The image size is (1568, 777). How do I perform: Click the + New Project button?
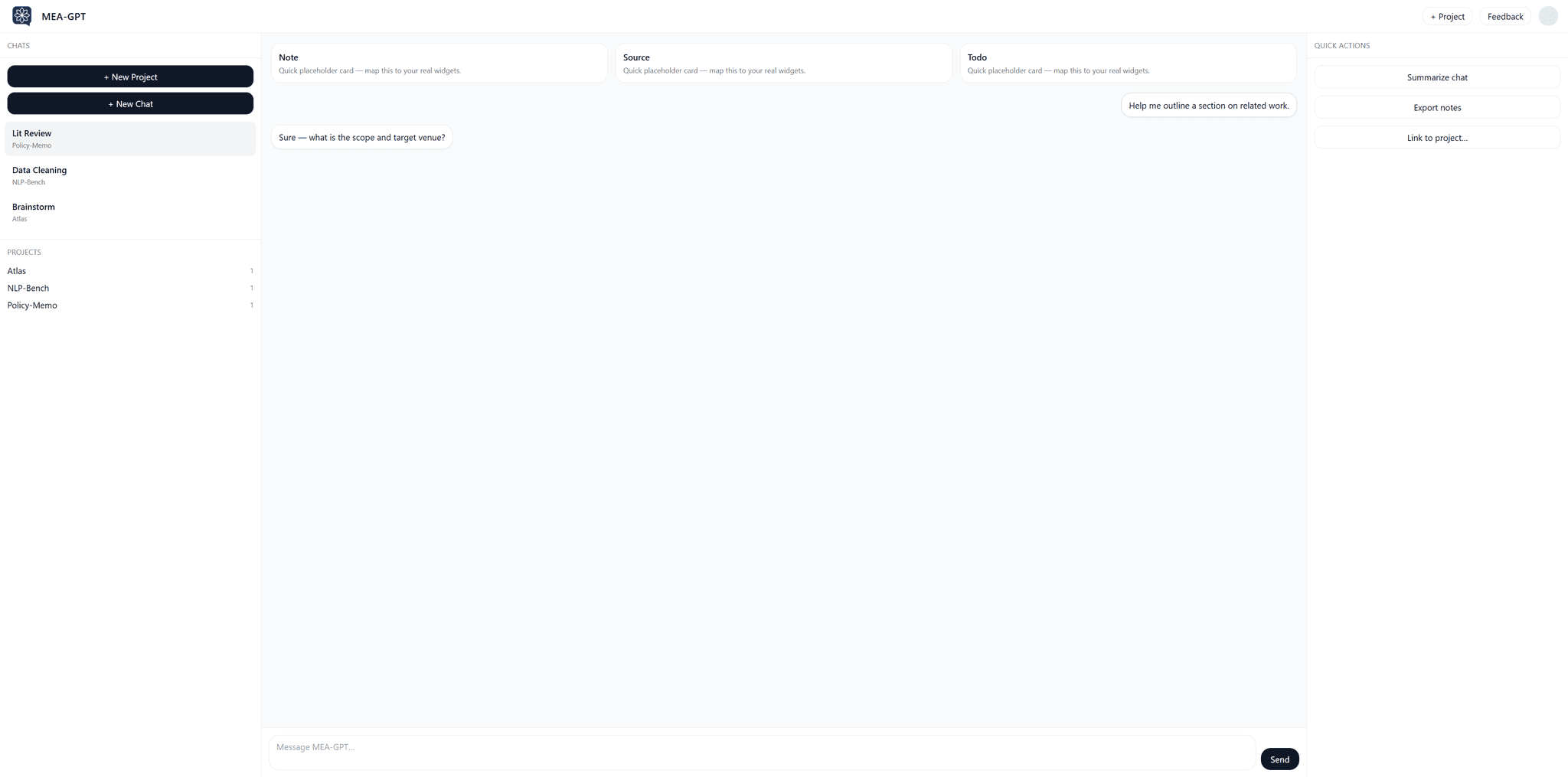point(130,77)
